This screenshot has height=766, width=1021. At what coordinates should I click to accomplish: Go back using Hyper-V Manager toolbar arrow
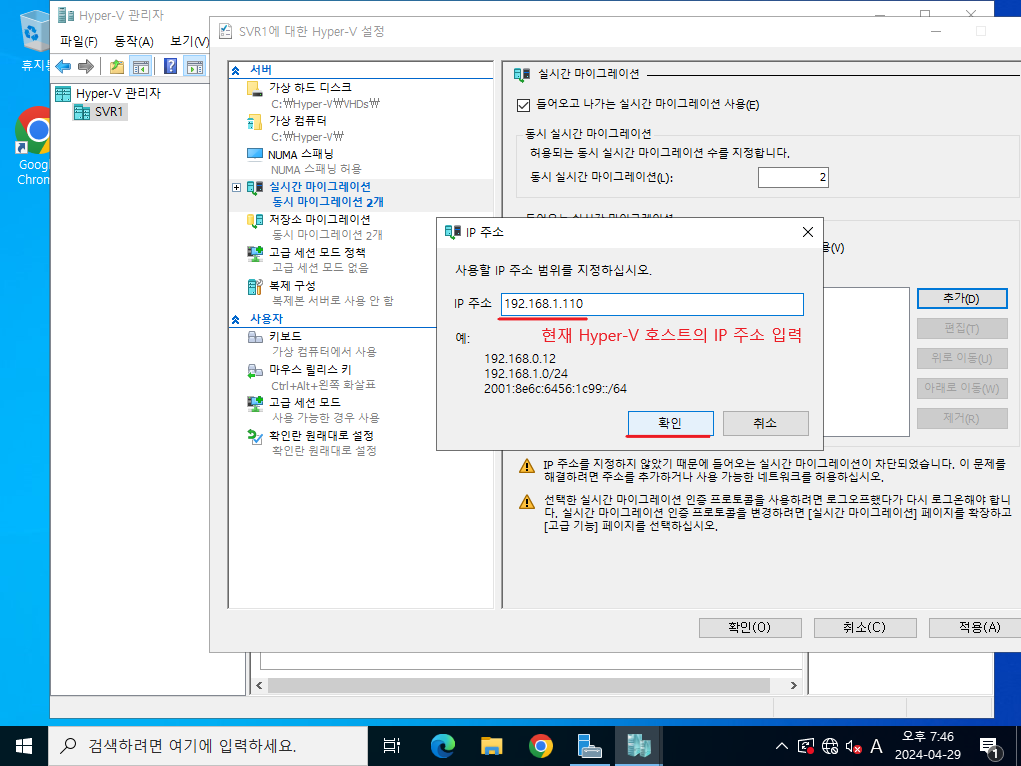tap(63, 66)
